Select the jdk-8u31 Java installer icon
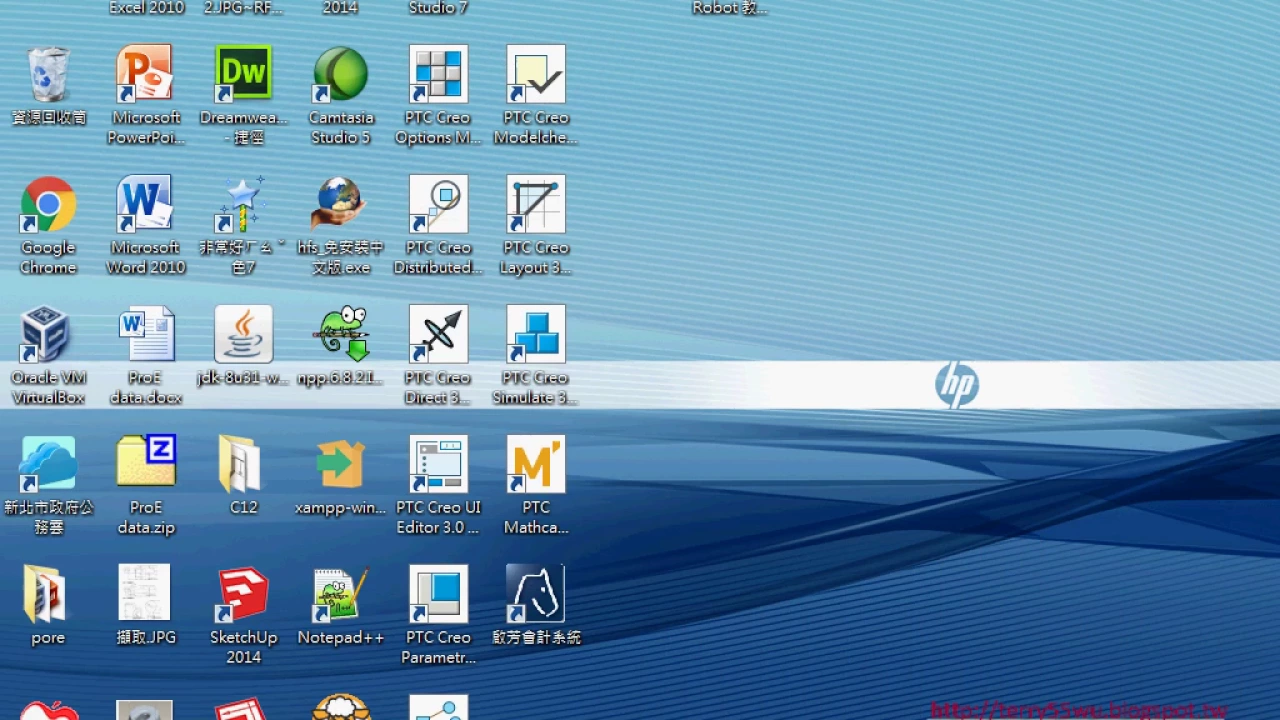This screenshot has width=1280, height=720. 244,334
